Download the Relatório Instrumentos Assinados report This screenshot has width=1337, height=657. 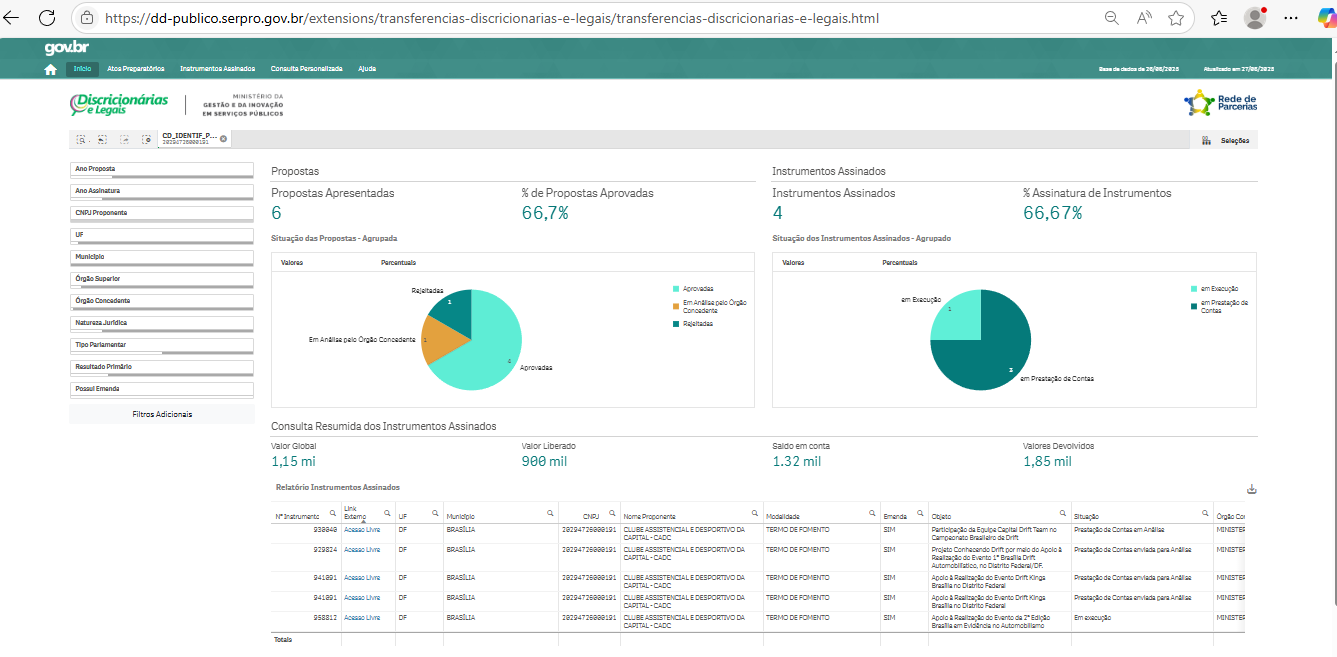pos(1251,489)
